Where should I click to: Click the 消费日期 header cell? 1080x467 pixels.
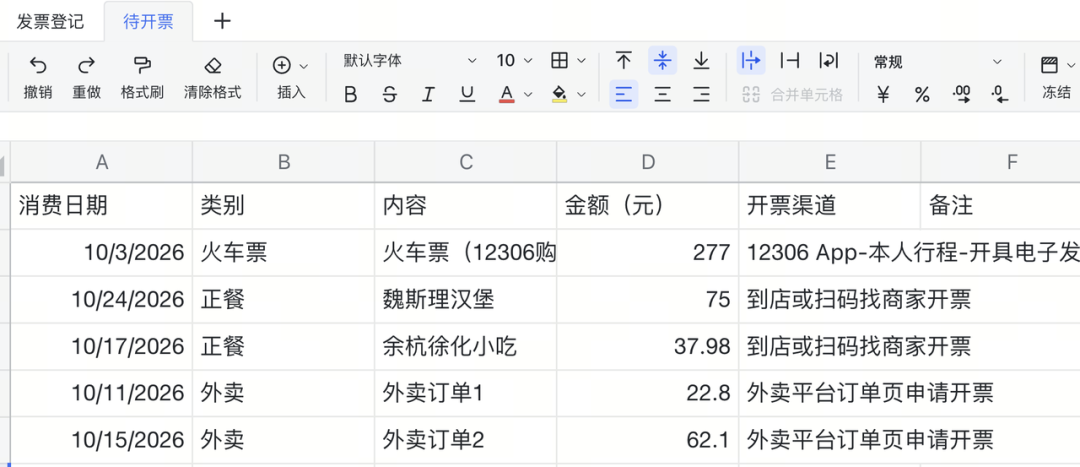pos(102,206)
